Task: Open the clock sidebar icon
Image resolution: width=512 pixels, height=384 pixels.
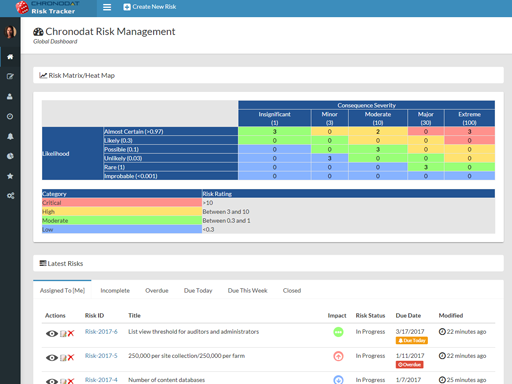Action: coord(10,116)
